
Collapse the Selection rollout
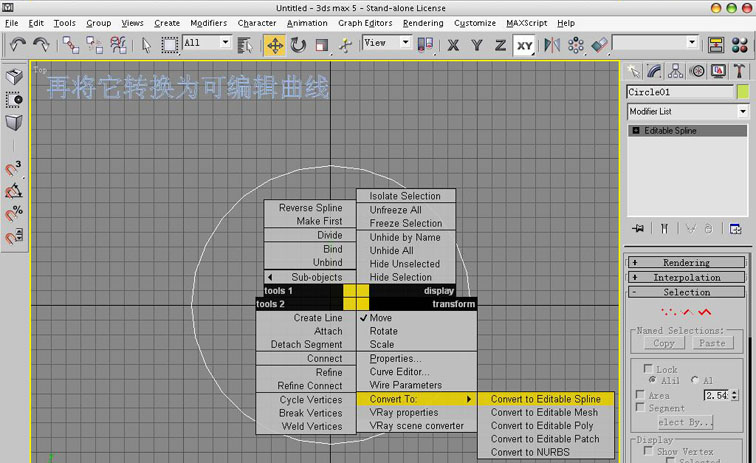coord(687,292)
